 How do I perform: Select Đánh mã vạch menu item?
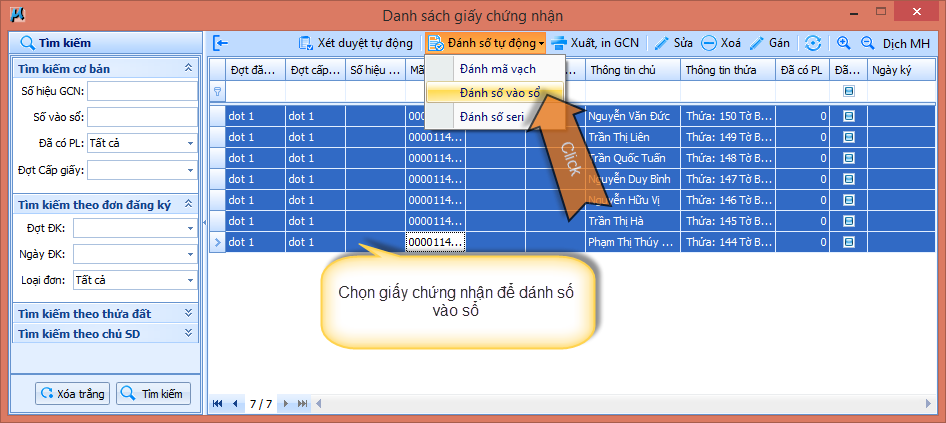coord(499,68)
